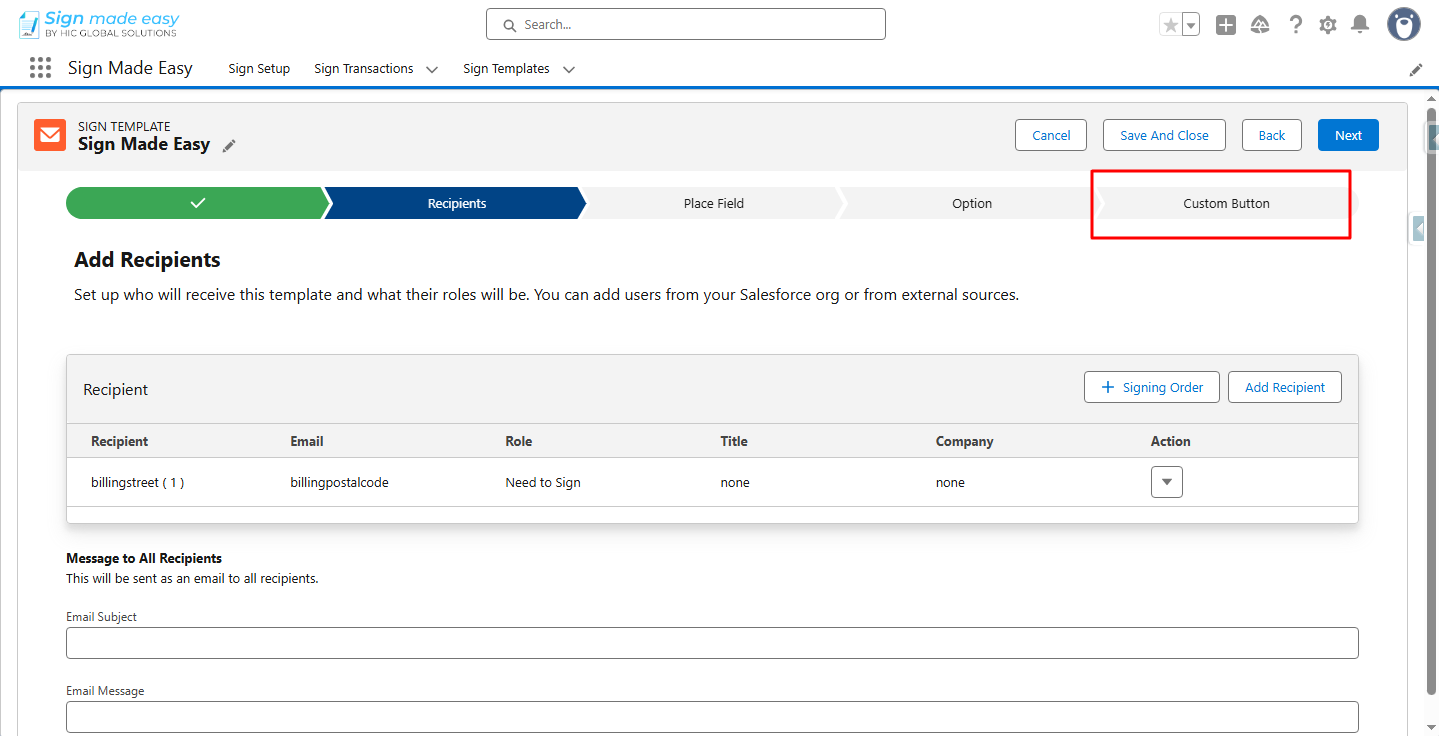This screenshot has height=736, width=1439.
Task: Open the Trailhead learning path icon
Action: pyautogui.click(x=1260, y=24)
